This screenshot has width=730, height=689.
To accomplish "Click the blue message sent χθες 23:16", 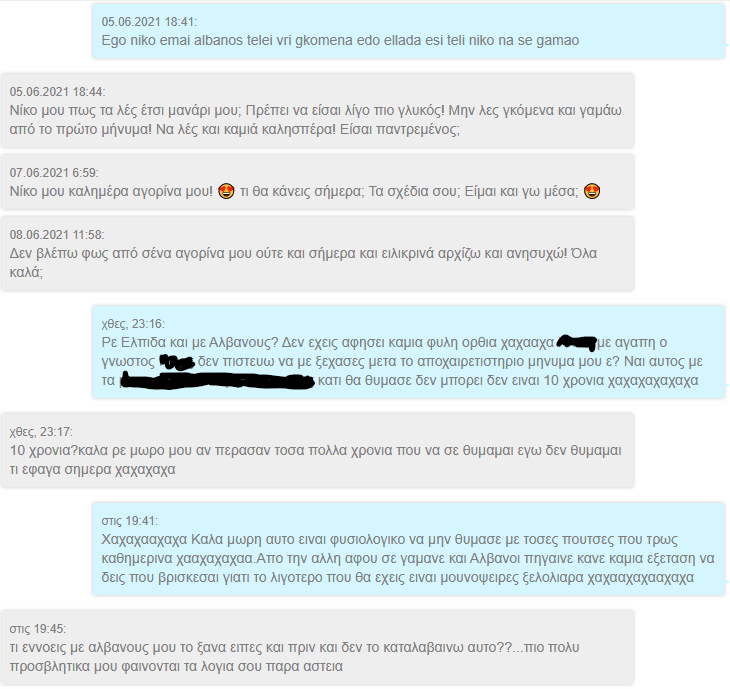I will point(408,352).
